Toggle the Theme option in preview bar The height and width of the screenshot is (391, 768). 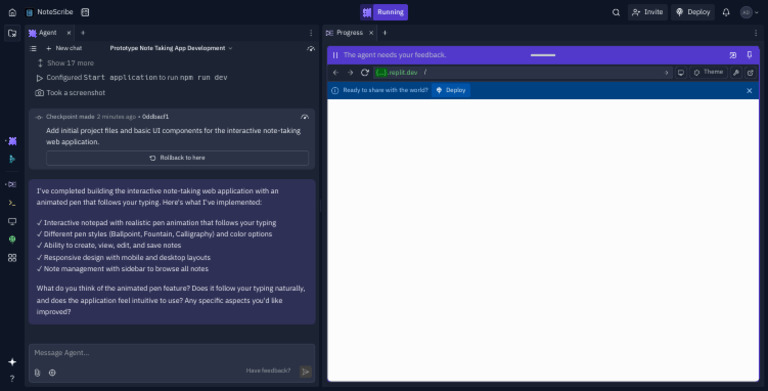(x=708, y=72)
